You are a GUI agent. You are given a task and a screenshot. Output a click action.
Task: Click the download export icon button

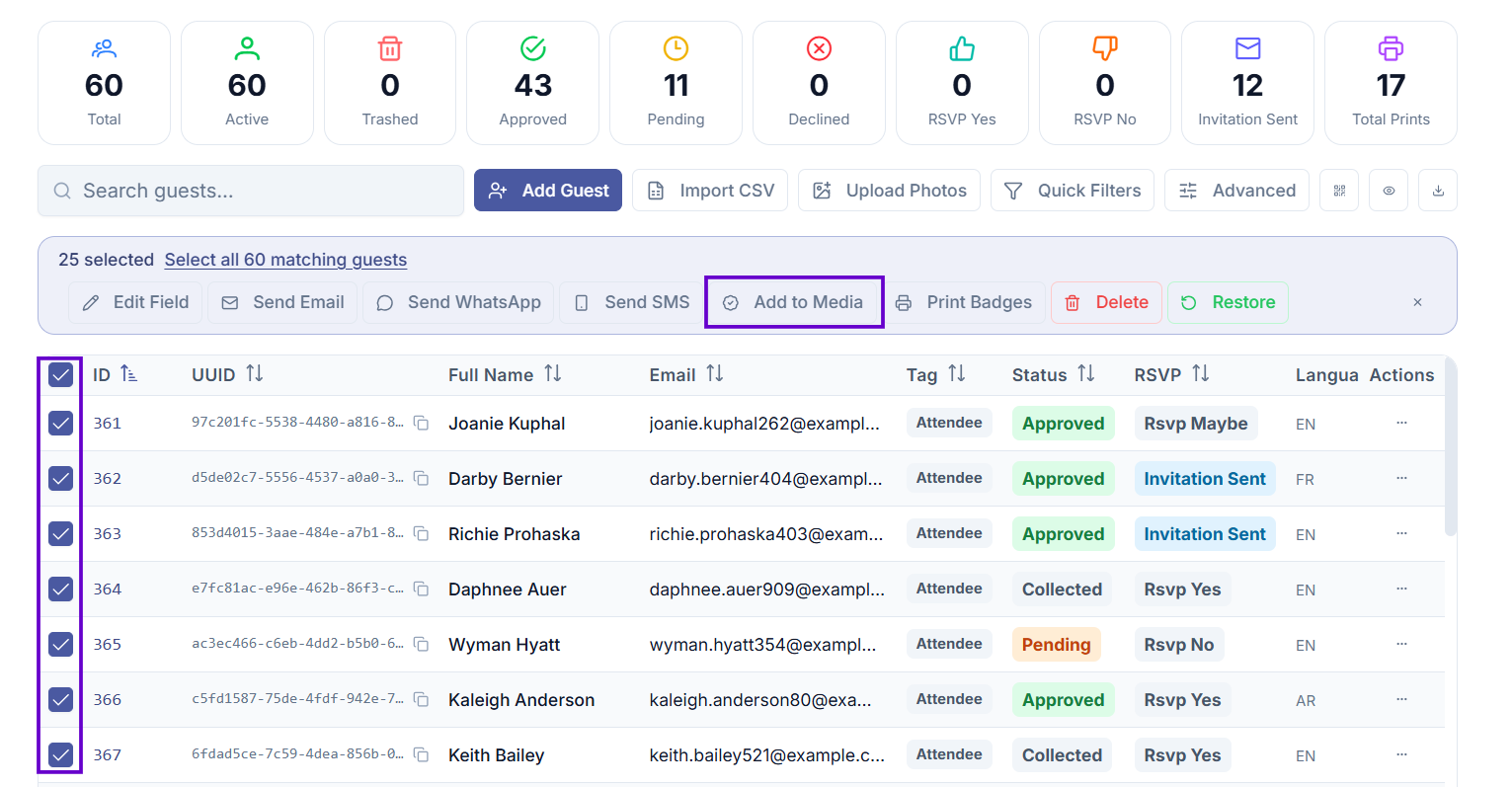click(1438, 191)
